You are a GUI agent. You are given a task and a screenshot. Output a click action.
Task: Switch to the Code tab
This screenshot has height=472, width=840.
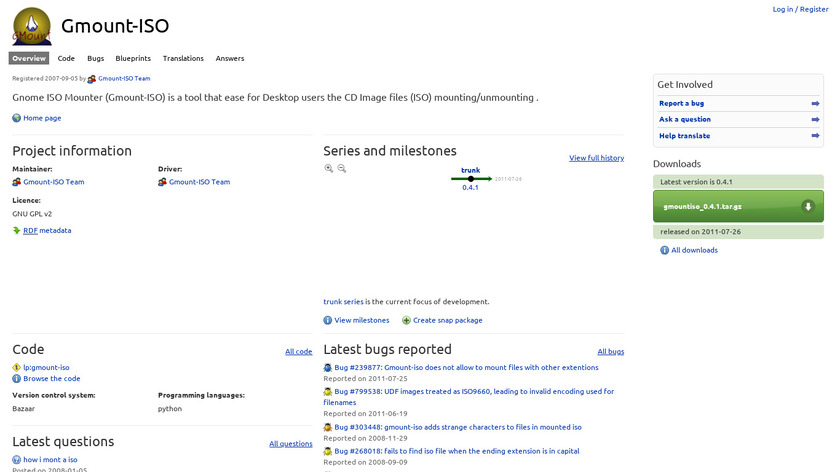(66, 58)
